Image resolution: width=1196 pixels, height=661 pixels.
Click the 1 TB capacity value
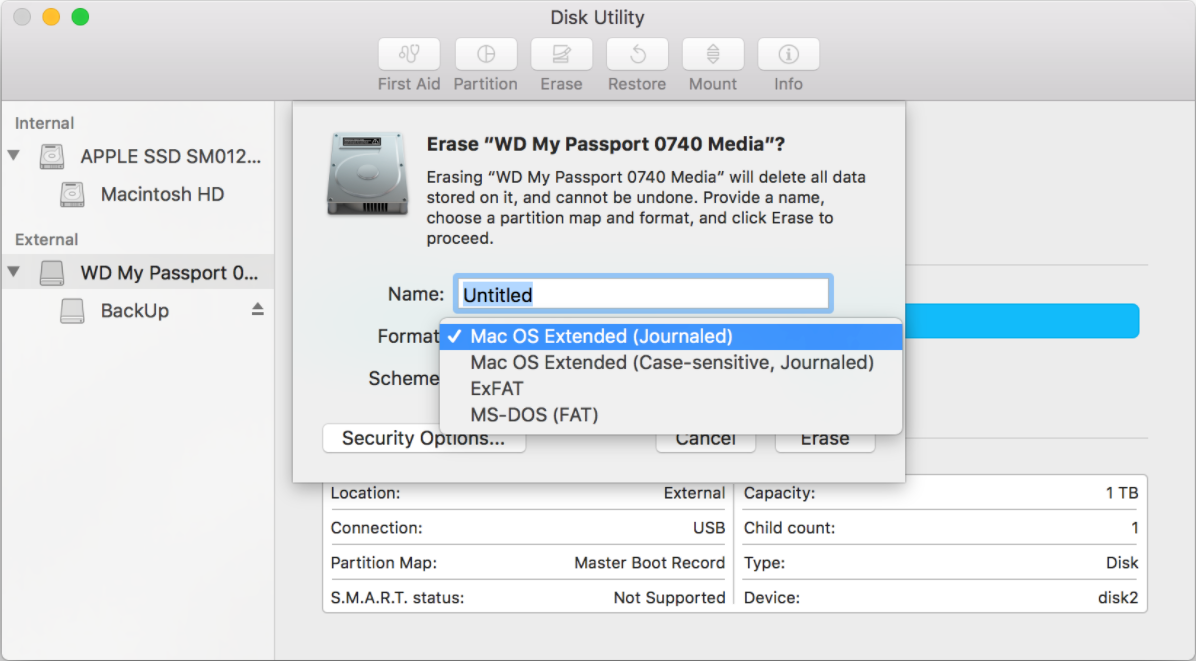pos(1122,493)
